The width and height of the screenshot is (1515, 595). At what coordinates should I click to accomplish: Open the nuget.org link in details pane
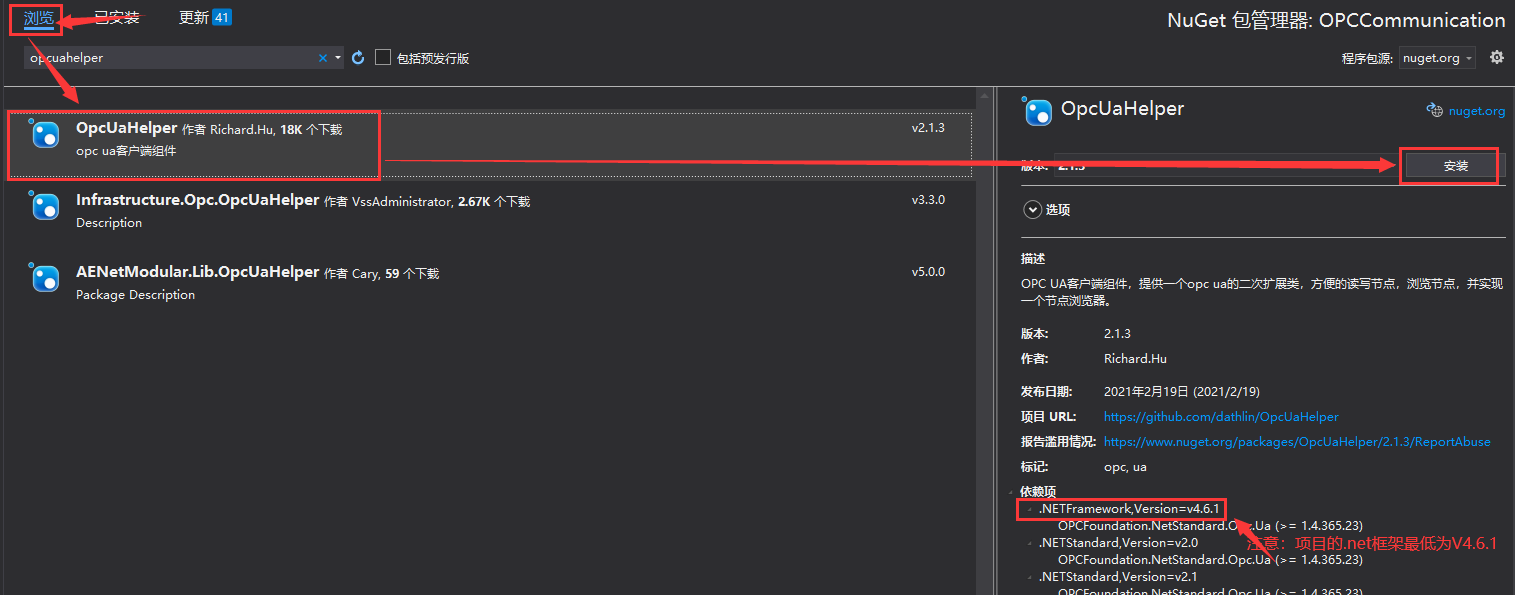tap(1476, 111)
